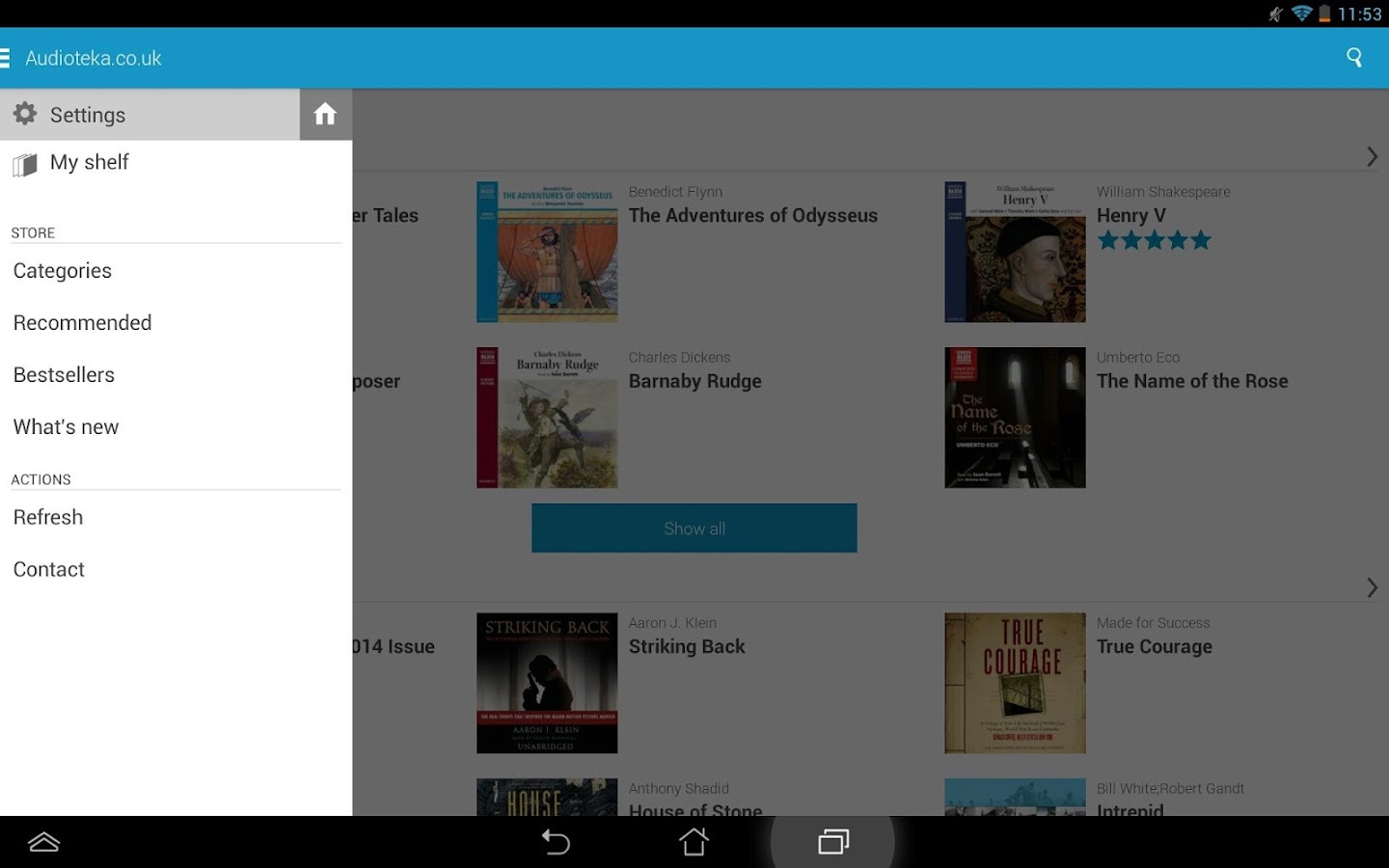Screen dimensions: 1389x868
Task: Click author name Charles Dickens
Action: [679, 358]
